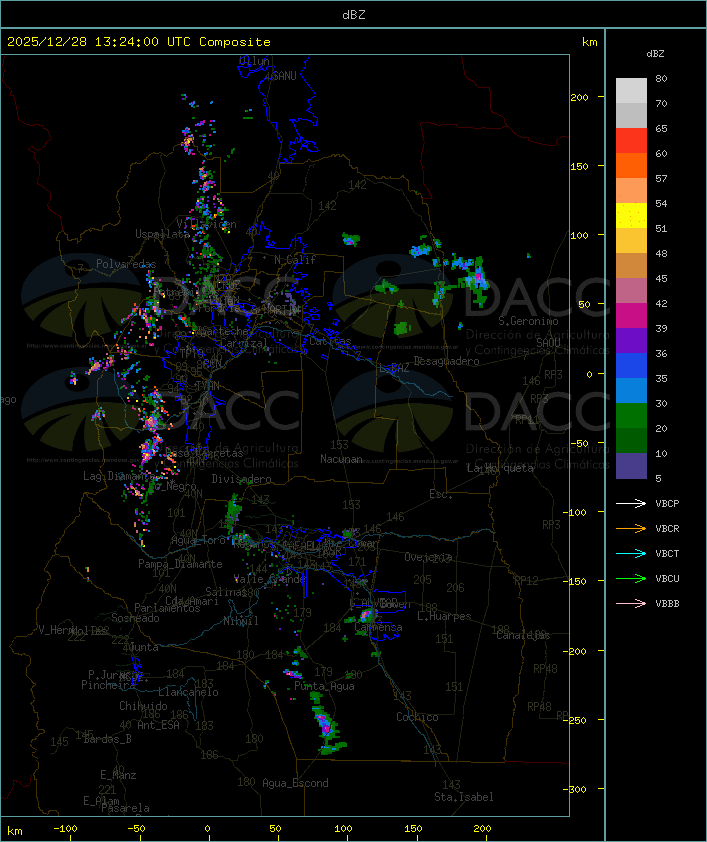Select the tan 45-48 dBZ swatch

[631, 266]
